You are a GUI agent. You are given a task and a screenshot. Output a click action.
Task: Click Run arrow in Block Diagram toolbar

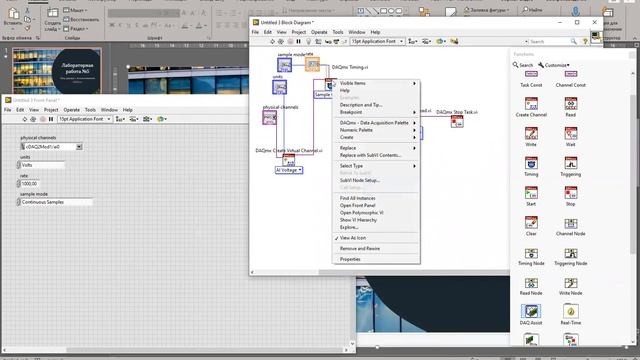point(272,41)
